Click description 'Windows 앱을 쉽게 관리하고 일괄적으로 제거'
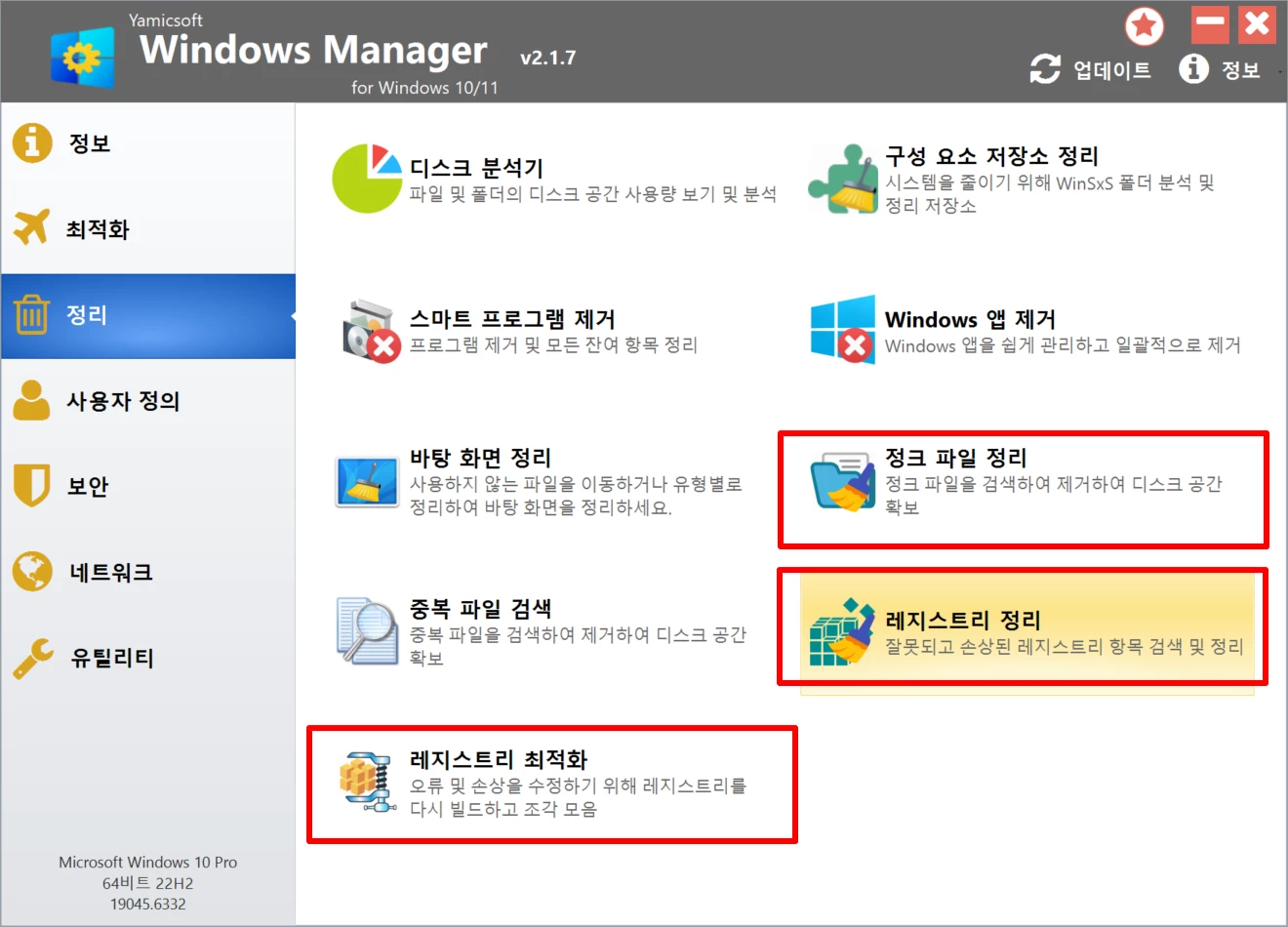Screen dimensions: 1288x927 [1063, 345]
